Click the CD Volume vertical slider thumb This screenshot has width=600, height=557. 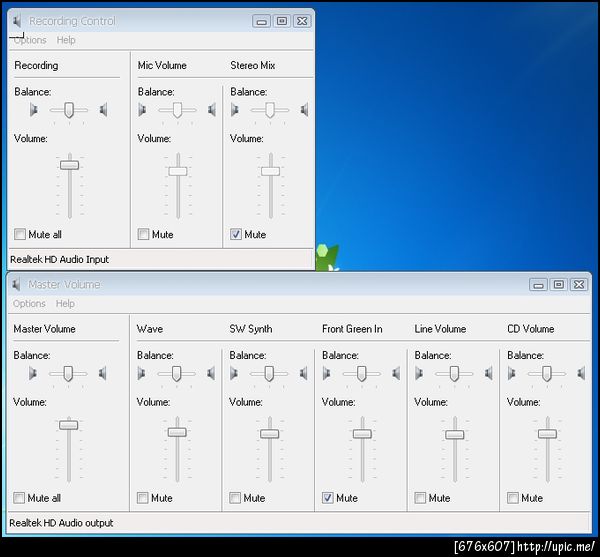click(548, 434)
